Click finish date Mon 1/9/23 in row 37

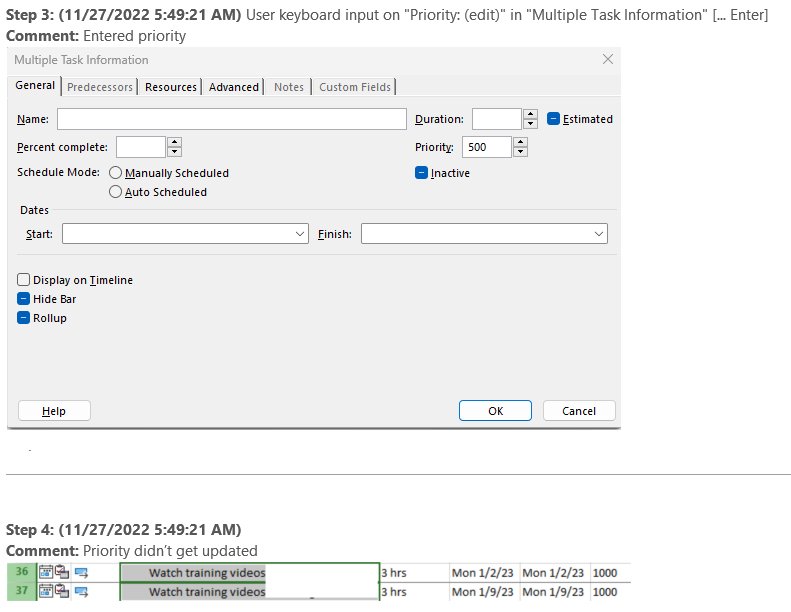click(x=553, y=592)
